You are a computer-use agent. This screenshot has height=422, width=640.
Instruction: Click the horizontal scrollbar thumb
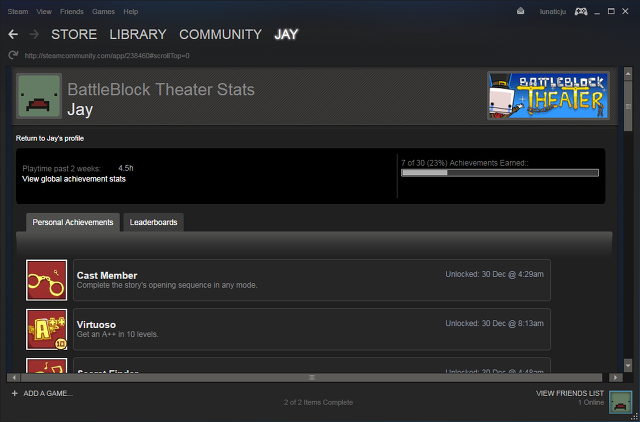312,378
